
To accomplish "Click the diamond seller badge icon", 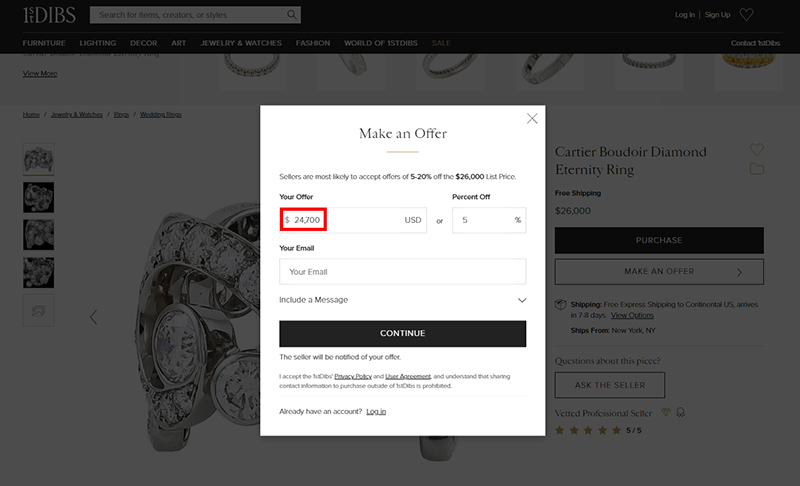I will click(665, 412).
